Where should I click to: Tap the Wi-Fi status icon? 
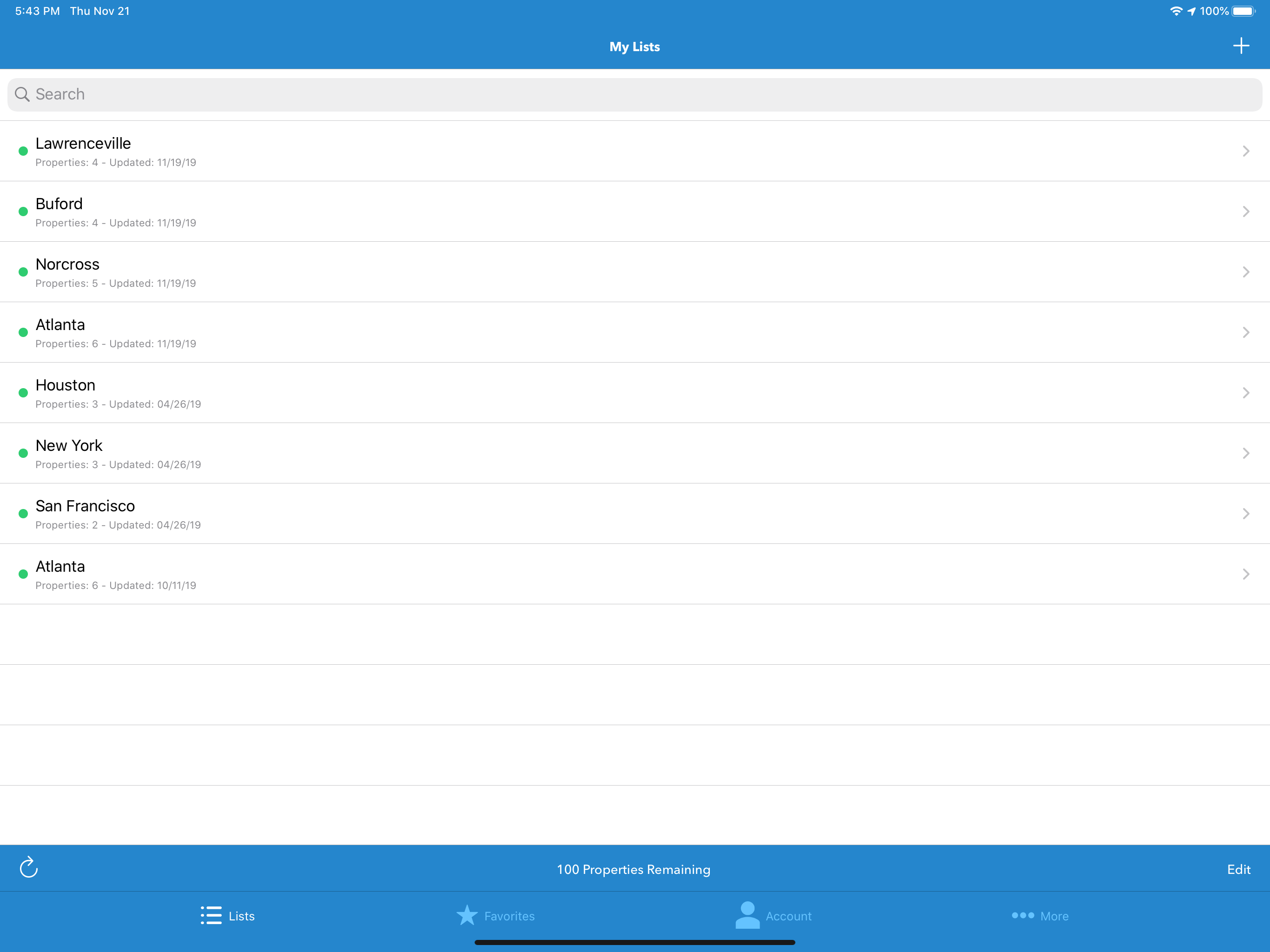click(1177, 11)
